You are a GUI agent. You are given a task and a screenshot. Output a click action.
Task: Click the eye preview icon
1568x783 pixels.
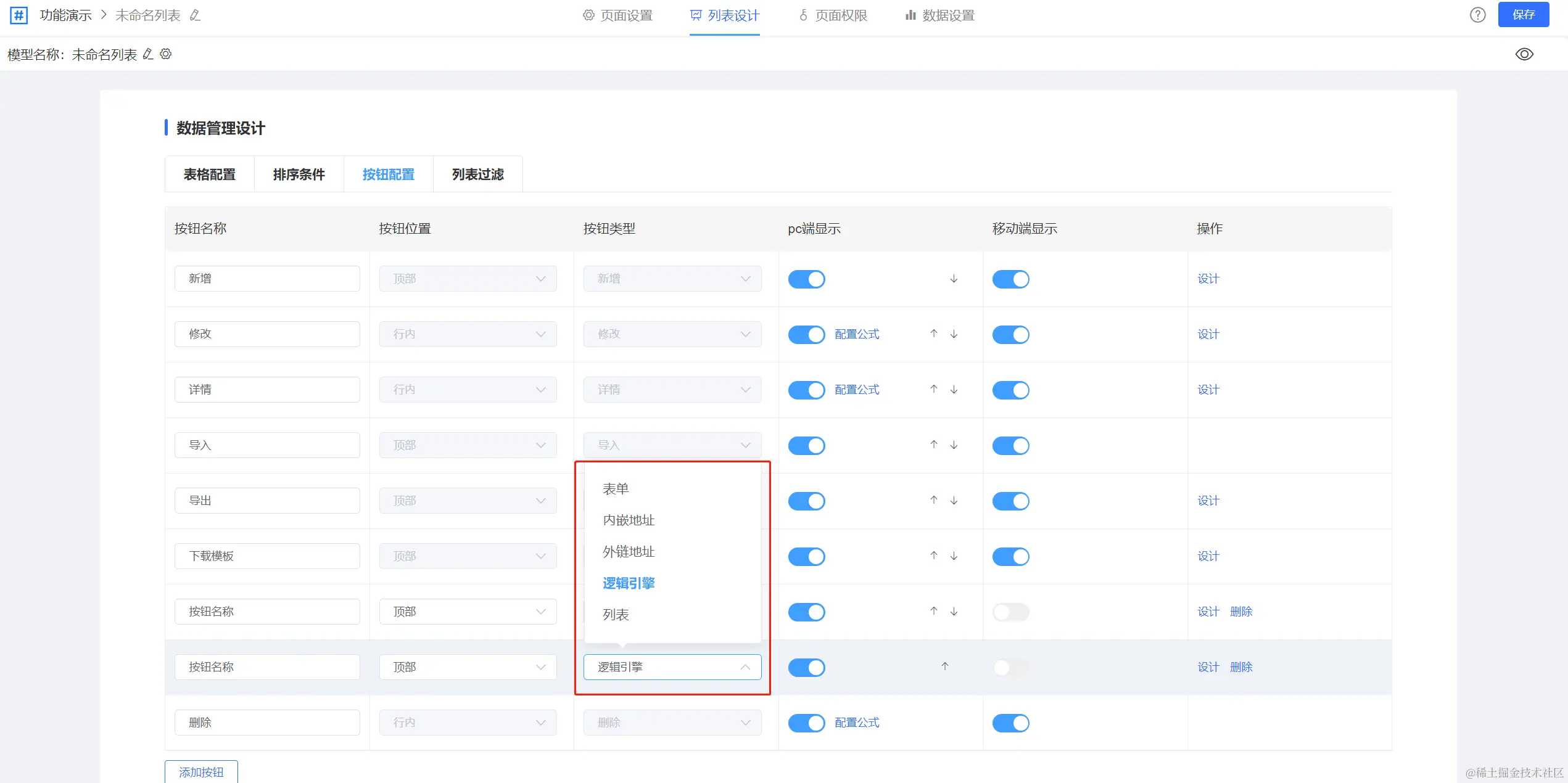[1524, 54]
